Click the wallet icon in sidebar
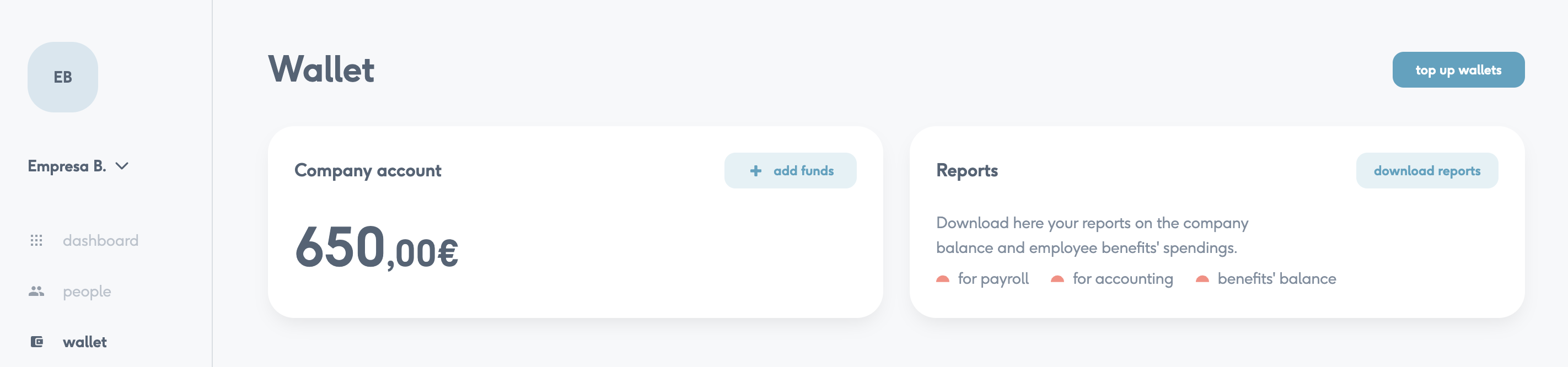 [x=36, y=342]
